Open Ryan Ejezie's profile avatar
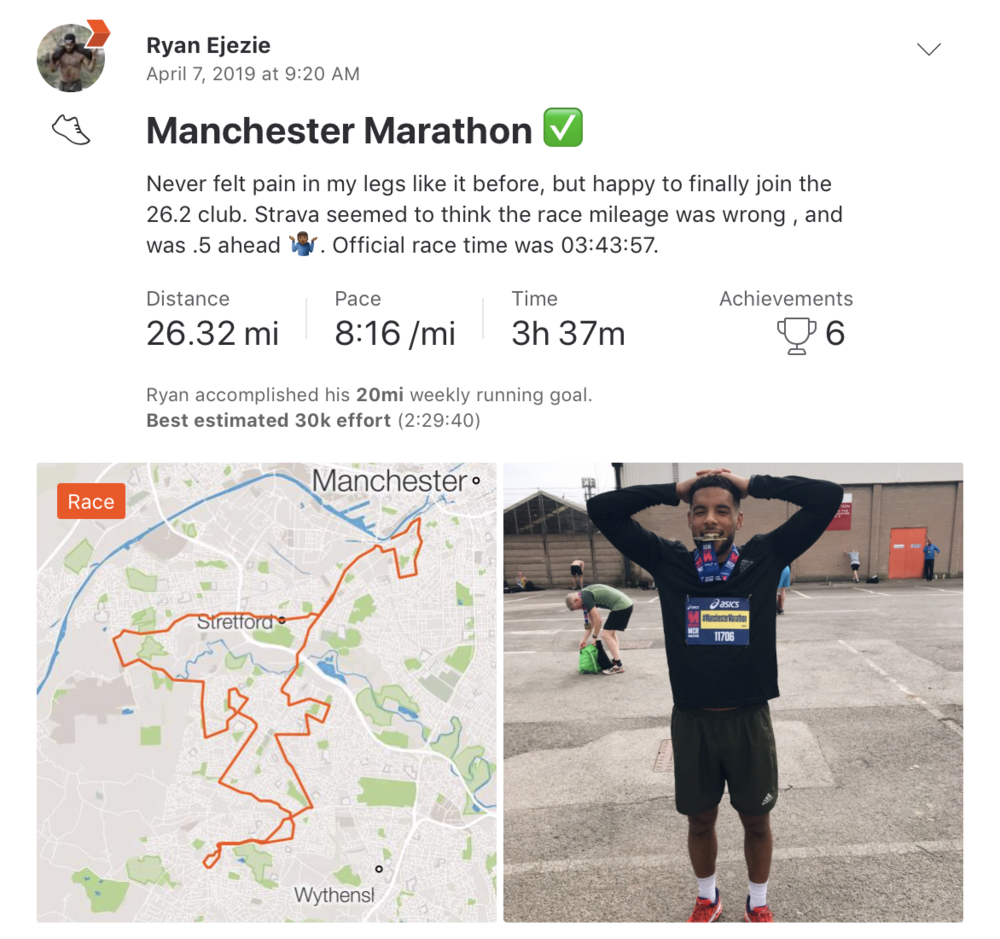The height and width of the screenshot is (939, 1000). click(x=70, y=58)
